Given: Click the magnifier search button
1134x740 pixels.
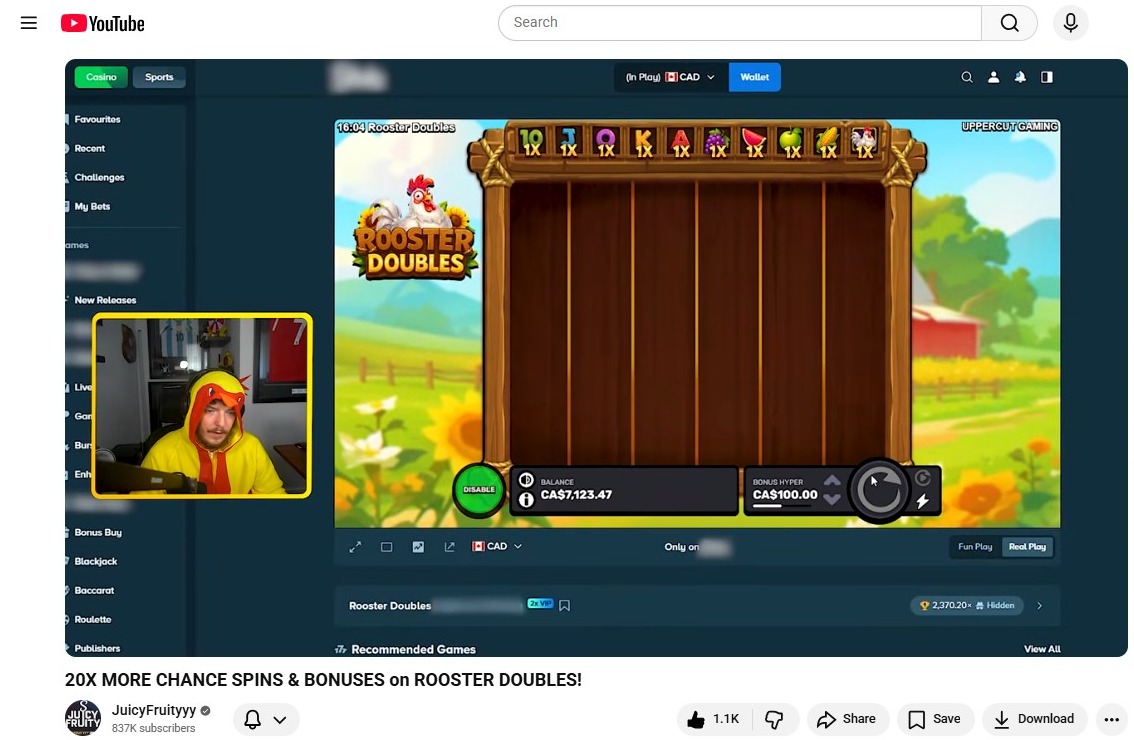Looking at the screenshot, I should 1010,22.
